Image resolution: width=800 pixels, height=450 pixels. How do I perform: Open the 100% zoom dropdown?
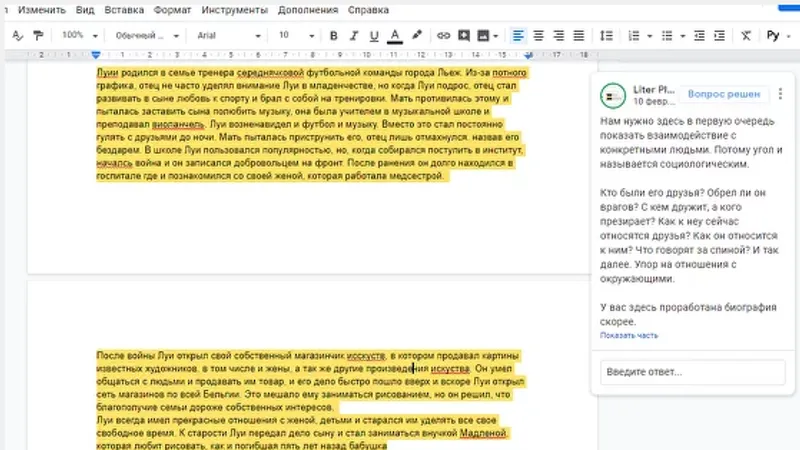tap(80, 36)
